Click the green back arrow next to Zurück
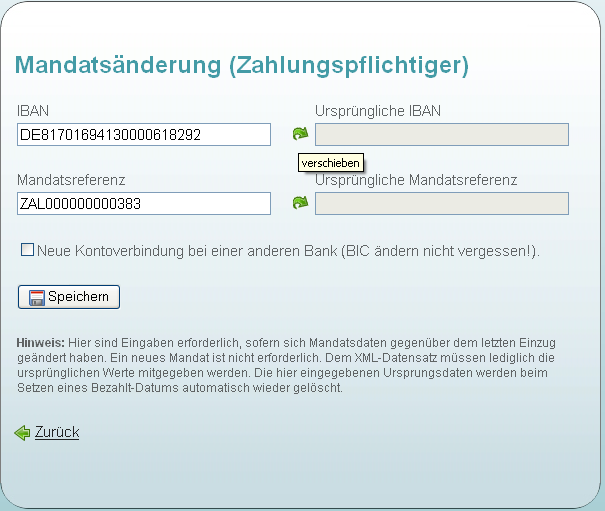605x511 pixels. pyautogui.click(x=22, y=433)
